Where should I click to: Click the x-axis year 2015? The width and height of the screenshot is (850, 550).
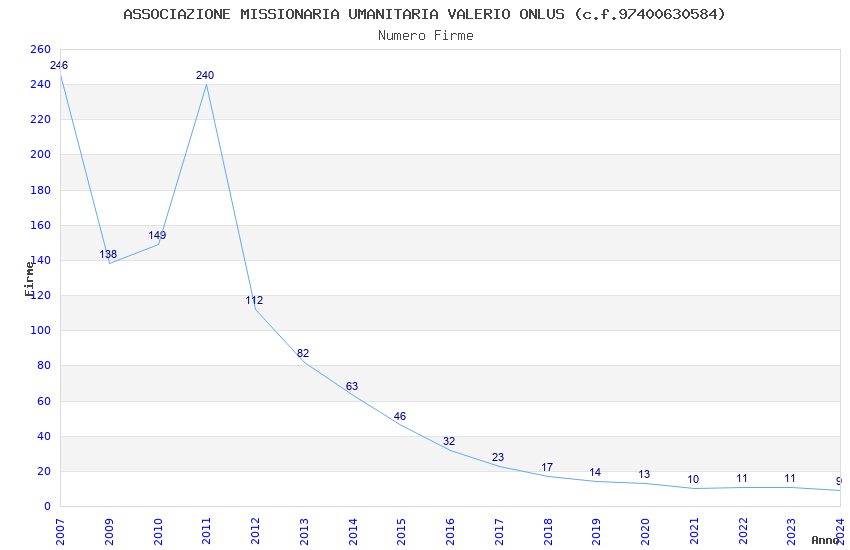point(402,532)
